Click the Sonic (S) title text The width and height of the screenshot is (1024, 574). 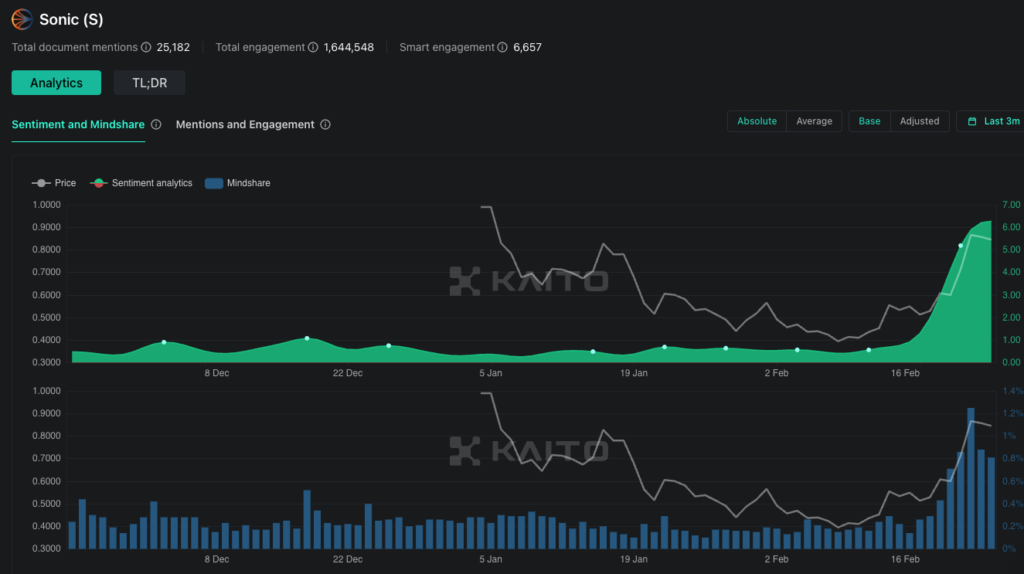coord(71,20)
